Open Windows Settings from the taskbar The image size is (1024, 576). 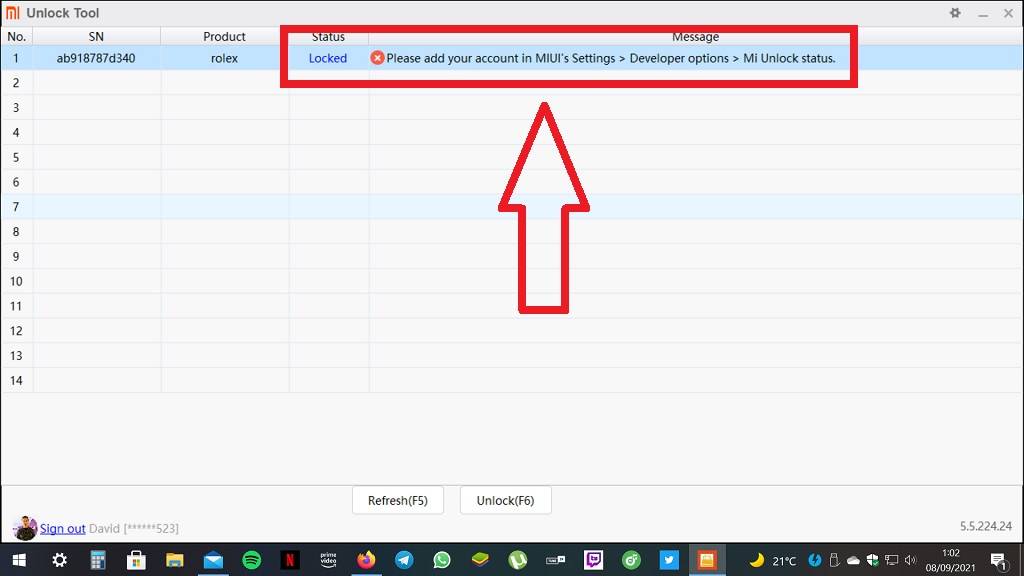(59, 560)
